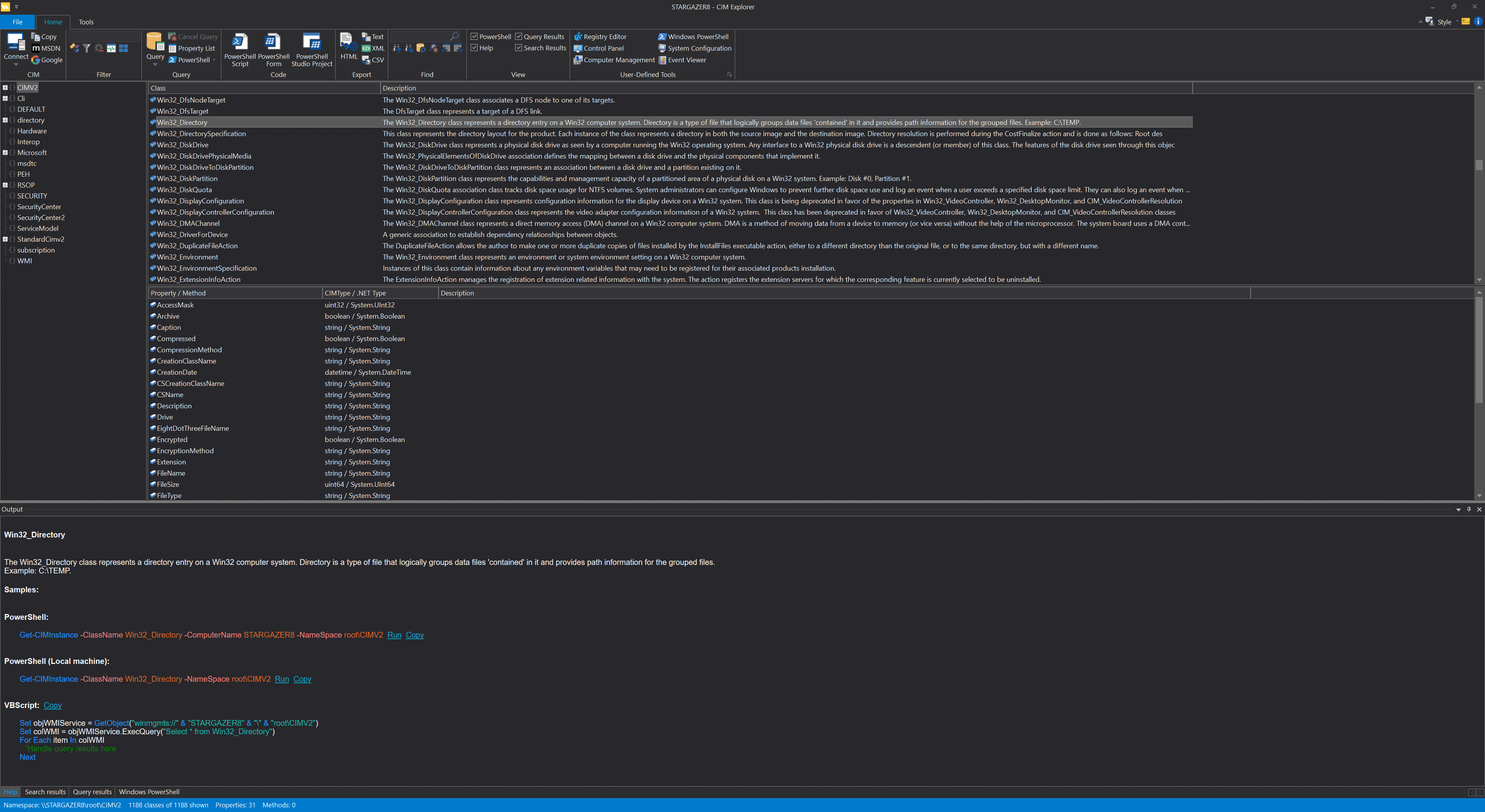1485x812 pixels.
Task: Run the local machine Get-CIMInstance sample
Action: (x=282, y=679)
